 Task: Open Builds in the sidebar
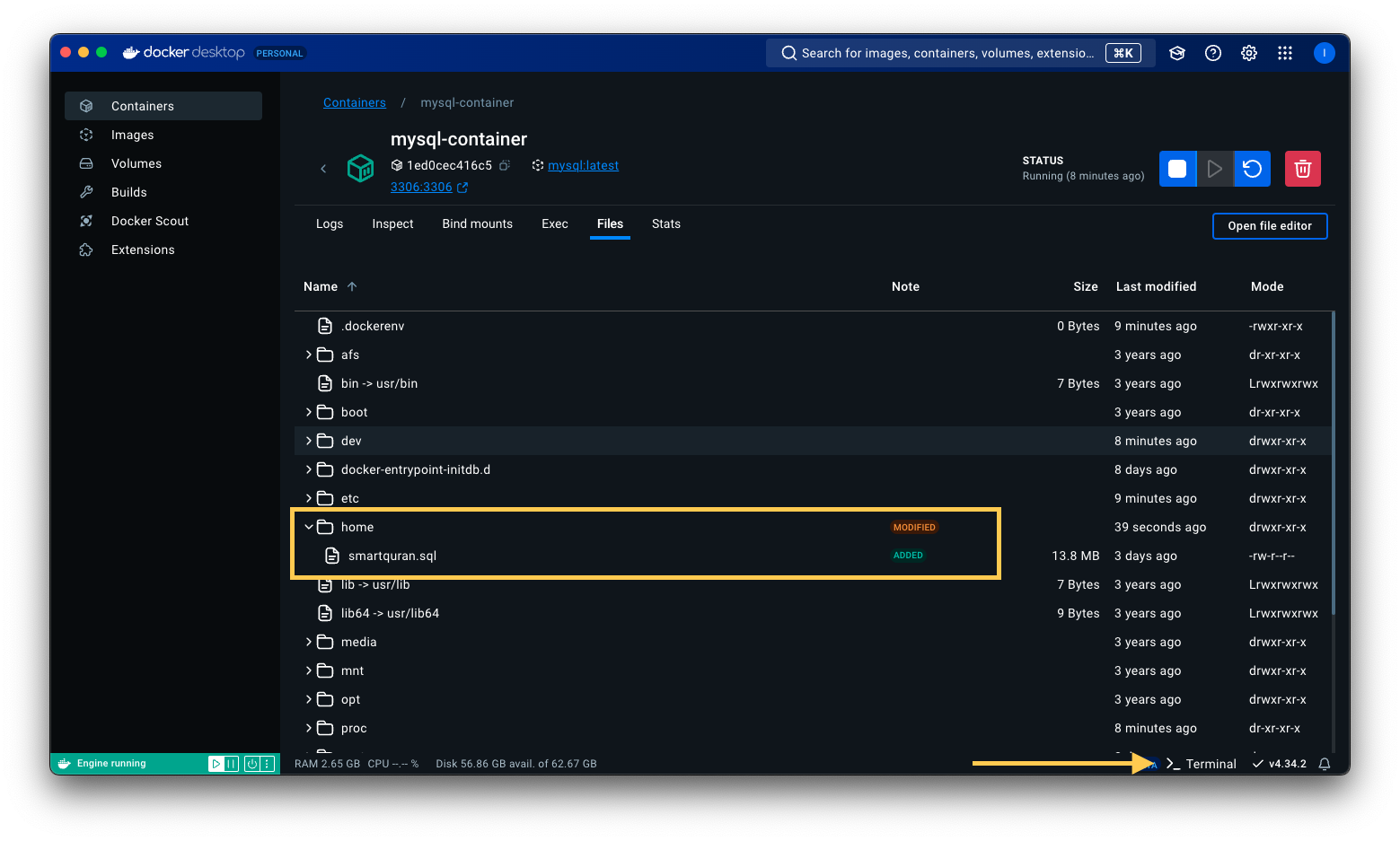(163, 192)
